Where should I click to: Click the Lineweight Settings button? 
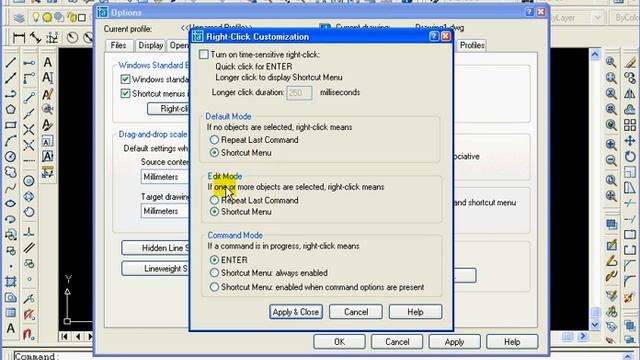[x=156, y=269]
